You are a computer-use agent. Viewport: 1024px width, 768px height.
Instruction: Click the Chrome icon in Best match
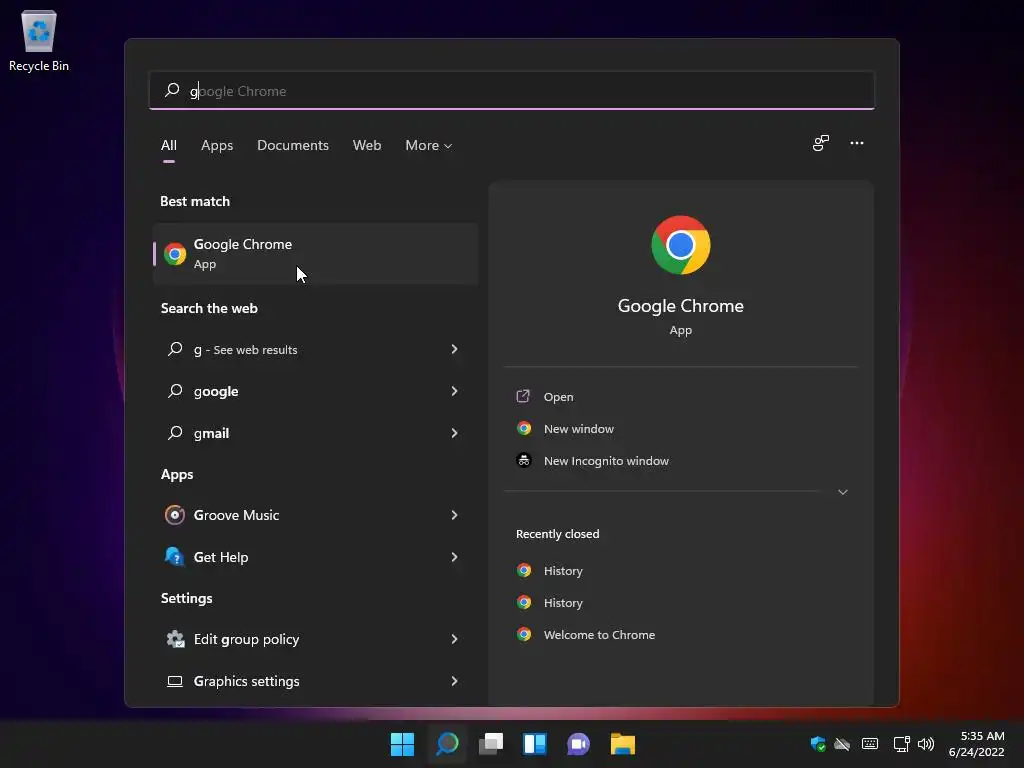175,254
